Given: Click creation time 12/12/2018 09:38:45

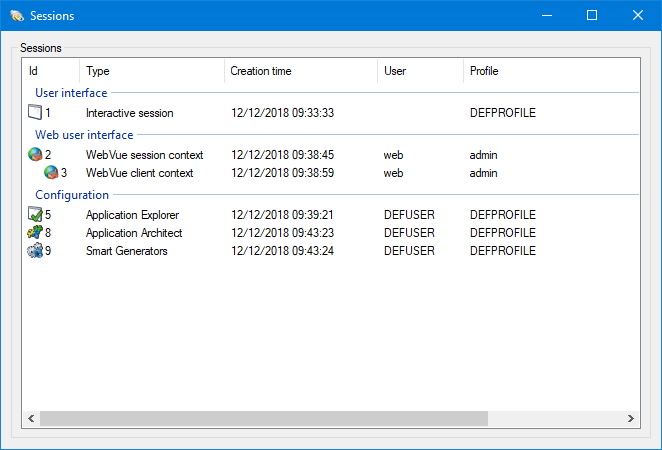Looking at the screenshot, I should click(x=282, y=155).
